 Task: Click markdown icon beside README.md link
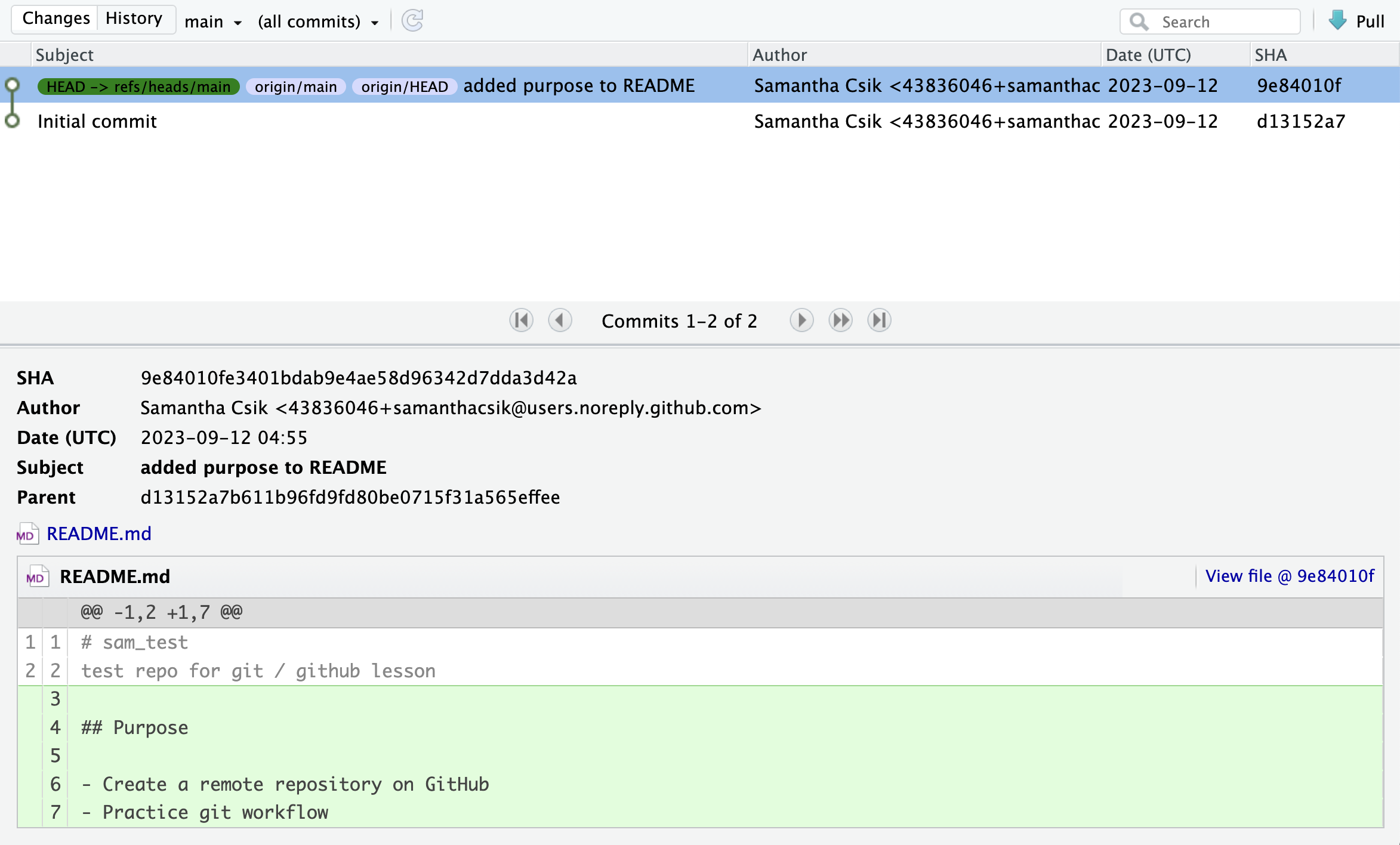tap(27, 533)
